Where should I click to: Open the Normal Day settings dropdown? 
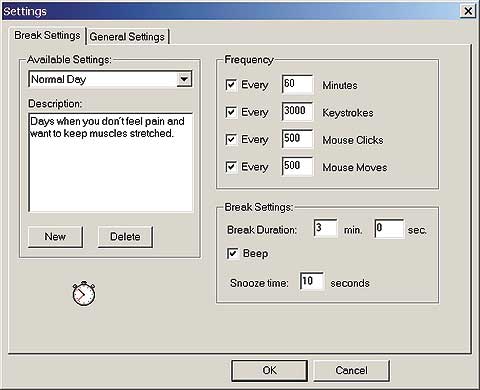[x=184, y=79]
